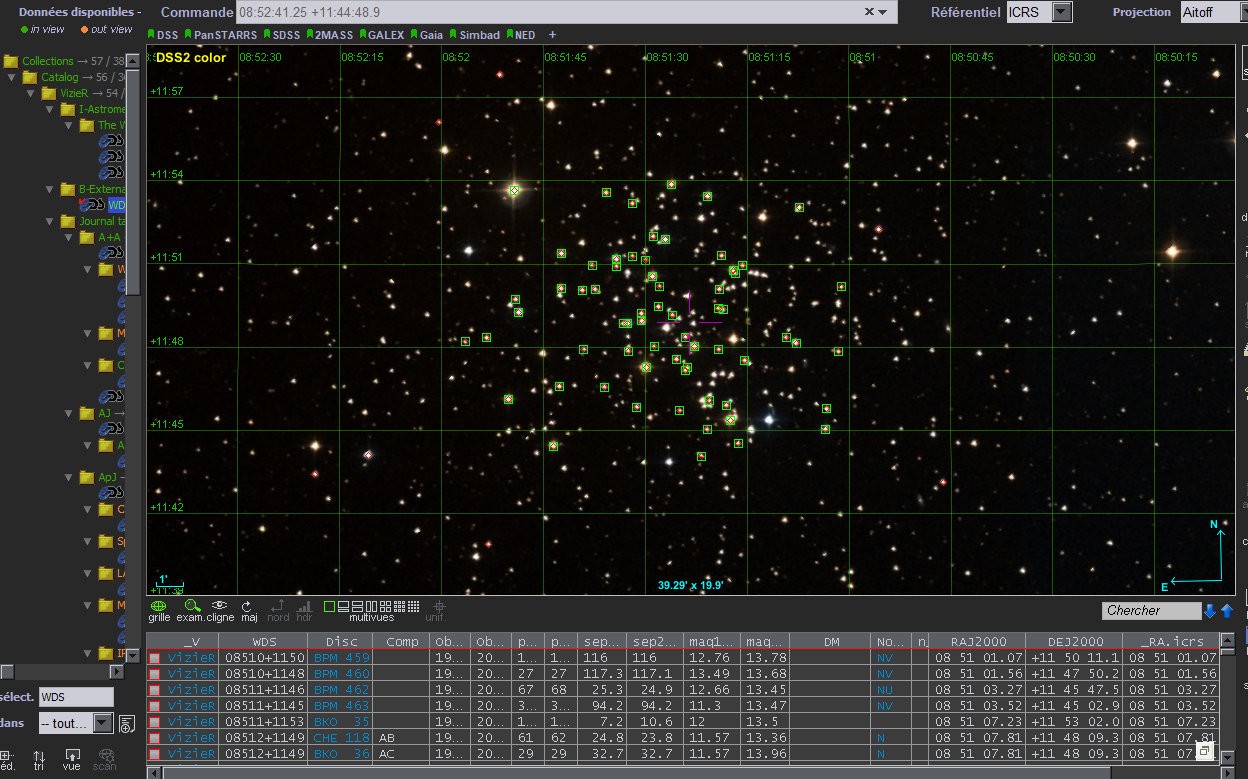Open the NU note link in table
Viewport: 1248px width, 779px height.
pos(884,690)
